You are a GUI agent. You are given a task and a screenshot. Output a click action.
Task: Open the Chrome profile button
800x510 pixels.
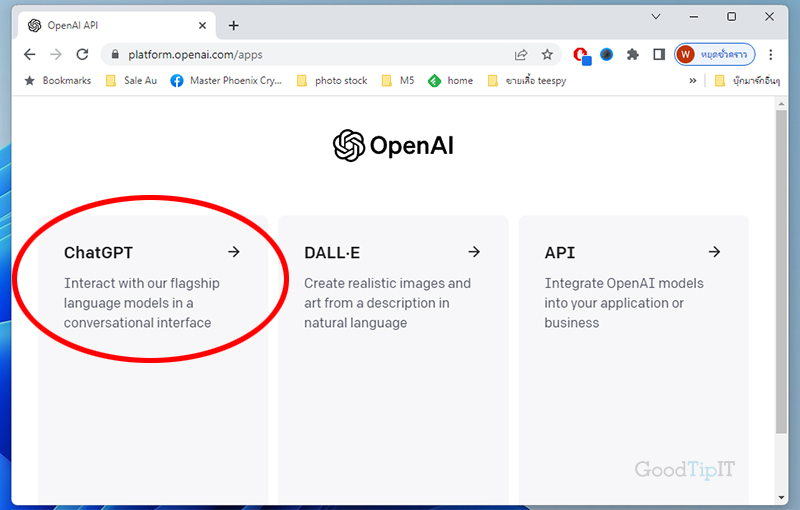(x=714, y=55)
